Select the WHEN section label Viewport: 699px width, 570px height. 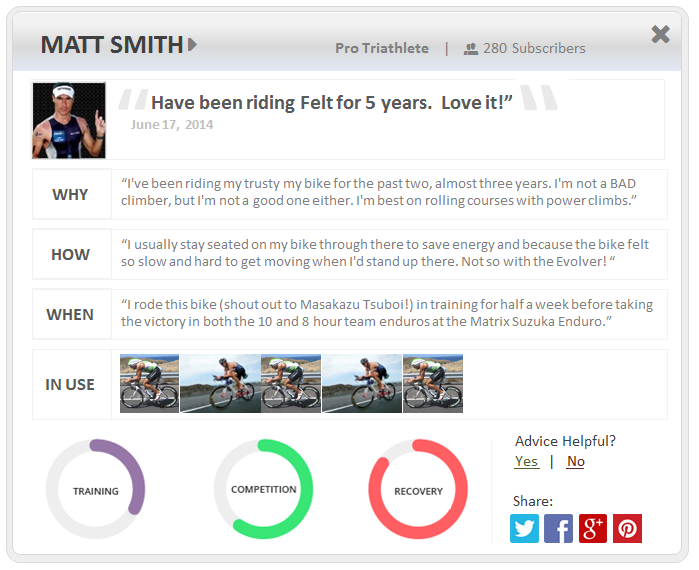pyautogui.click(x=70, y=314)
